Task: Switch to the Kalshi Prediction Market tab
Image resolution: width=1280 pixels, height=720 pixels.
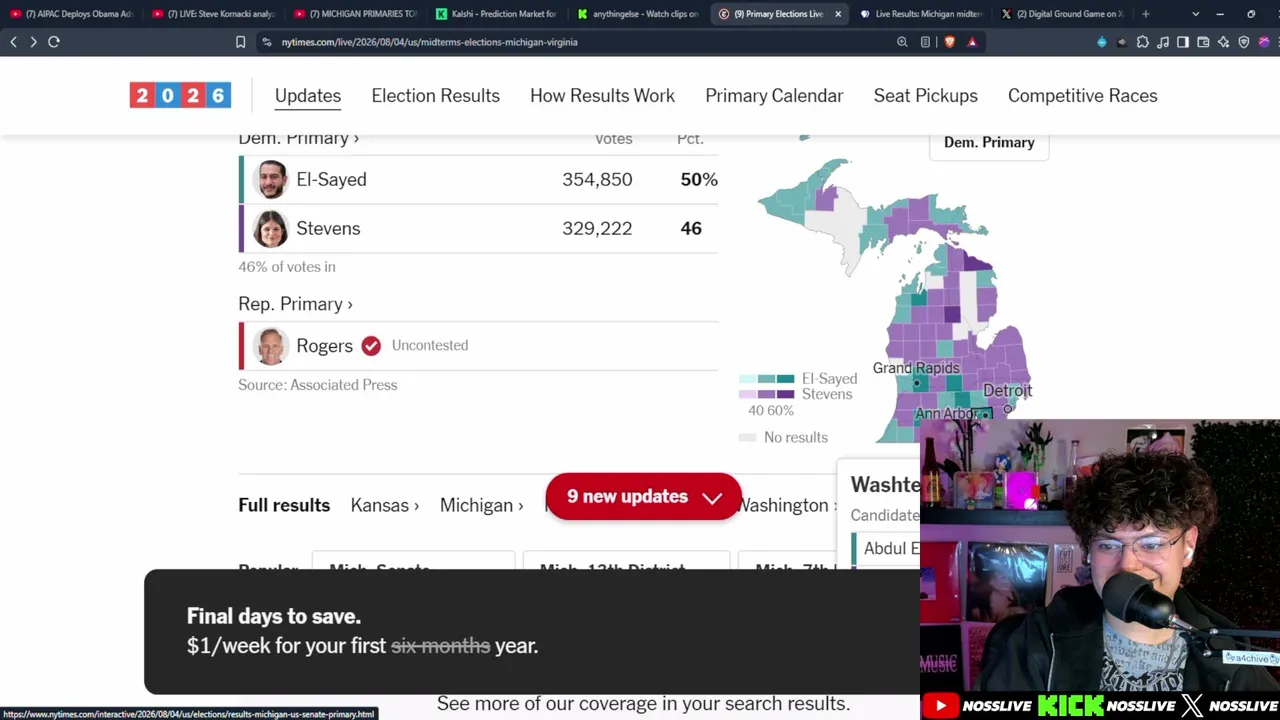Action: click(x=497, y=14)
